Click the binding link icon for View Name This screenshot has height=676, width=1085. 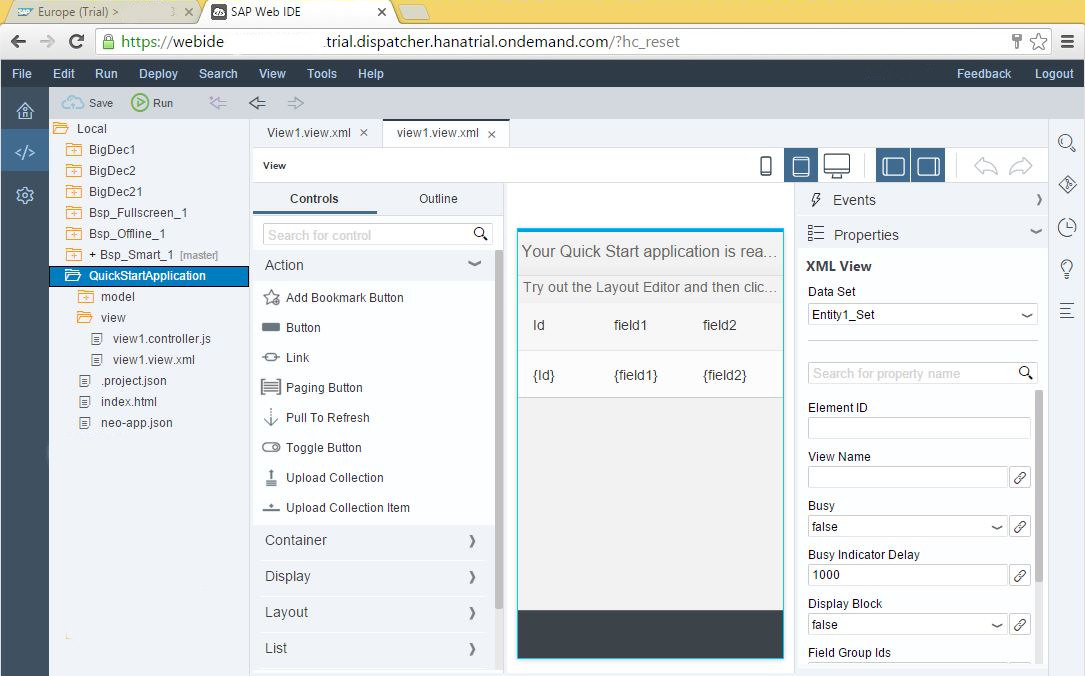1020,477
